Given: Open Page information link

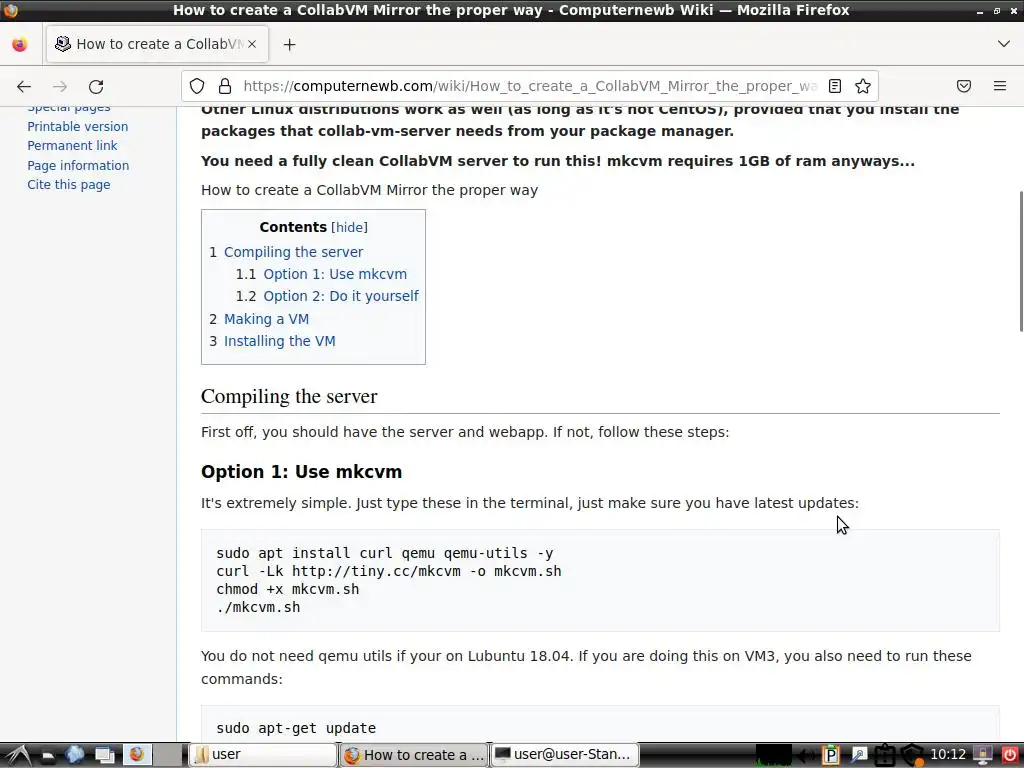Looking at the screenshot, I should pos(78,165).
